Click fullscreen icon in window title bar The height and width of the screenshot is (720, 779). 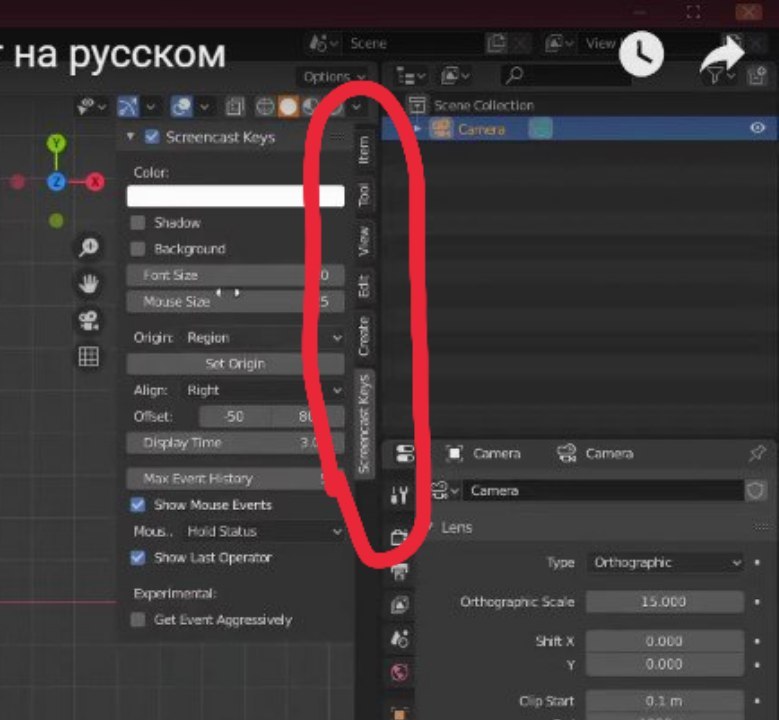[x=693, y=12]
